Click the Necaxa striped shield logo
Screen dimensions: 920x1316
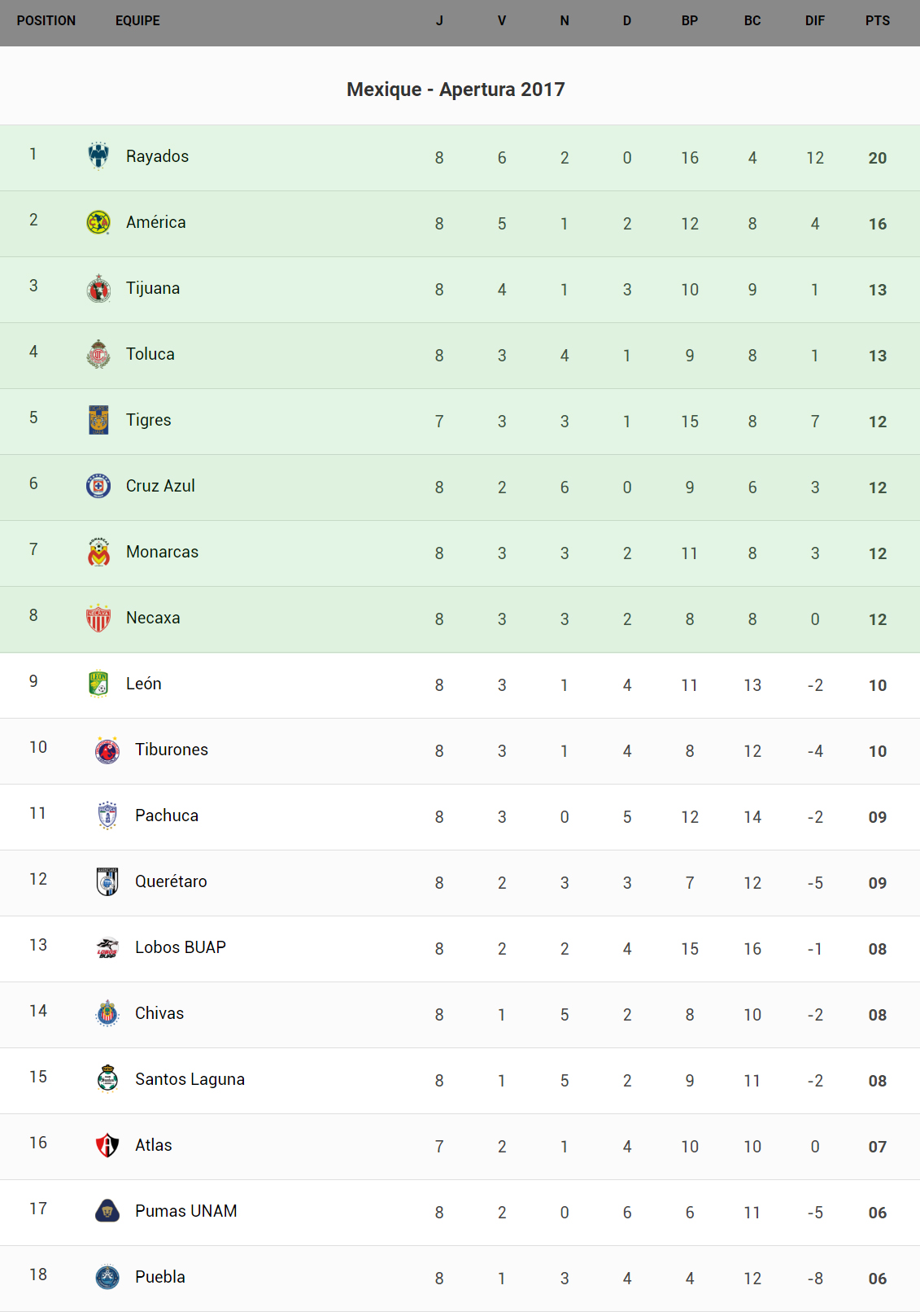point(98,618)
